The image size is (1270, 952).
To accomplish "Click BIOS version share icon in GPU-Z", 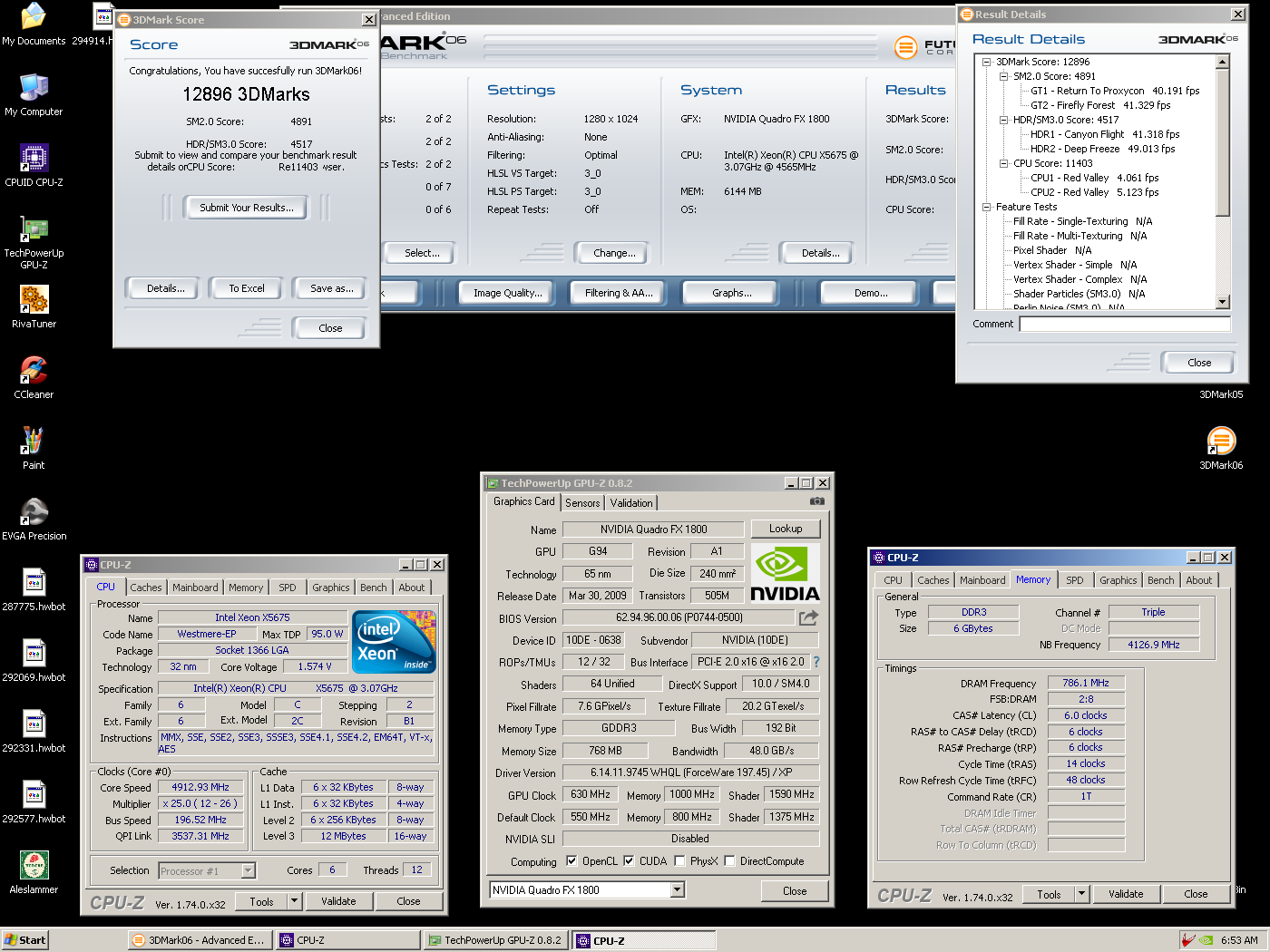I will (808, 617).
